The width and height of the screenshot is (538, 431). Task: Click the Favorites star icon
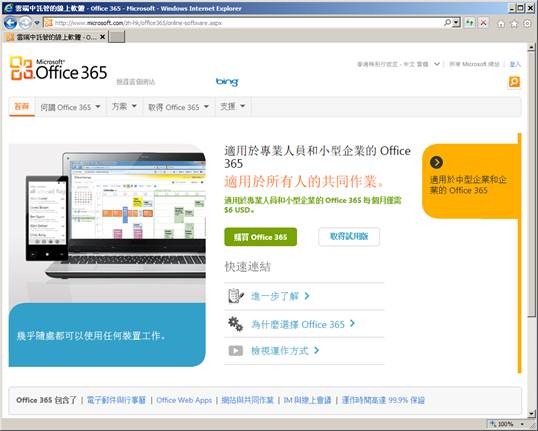click(x=514, y=24)
